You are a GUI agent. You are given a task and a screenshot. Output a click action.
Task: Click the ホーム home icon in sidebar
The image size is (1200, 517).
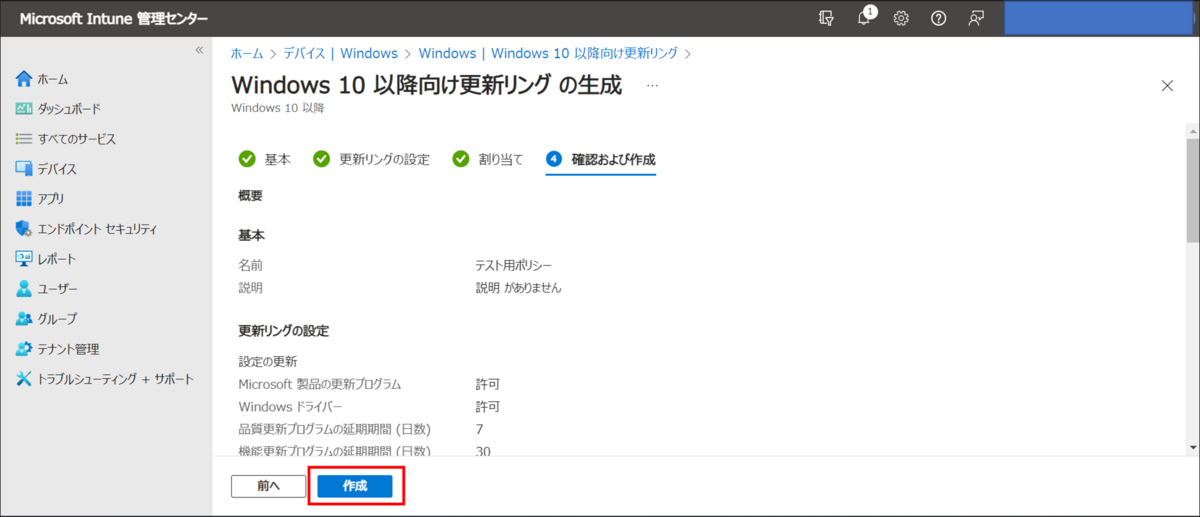[24, 79]
